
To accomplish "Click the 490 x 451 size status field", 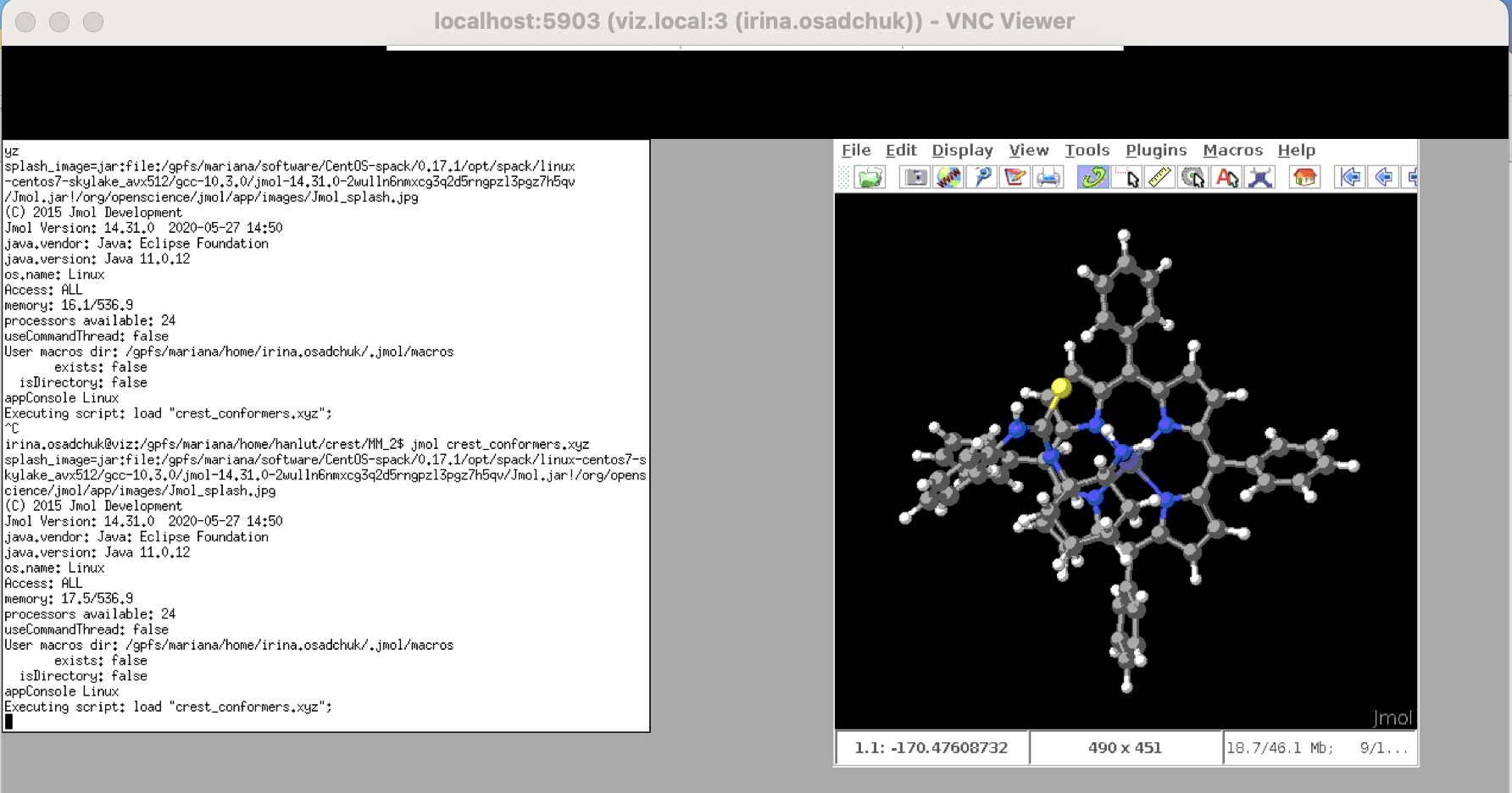I will pyautogui.click(x=1126, y=748).
